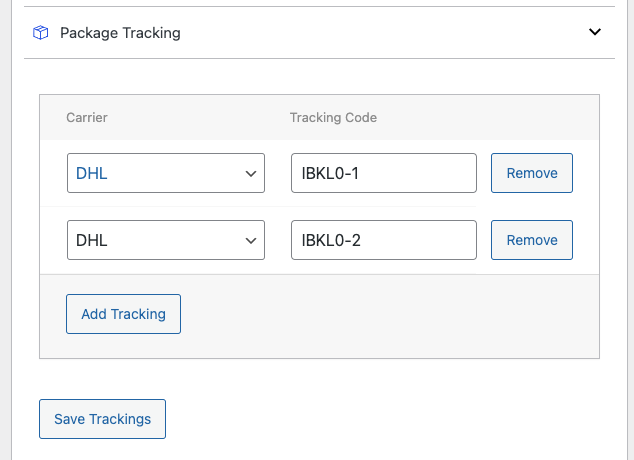This screenshot has height=460, width=634.
Task: Focus the IBKL0-2 tracking code field
Action: pyautogui.click(x=383, y=240)
